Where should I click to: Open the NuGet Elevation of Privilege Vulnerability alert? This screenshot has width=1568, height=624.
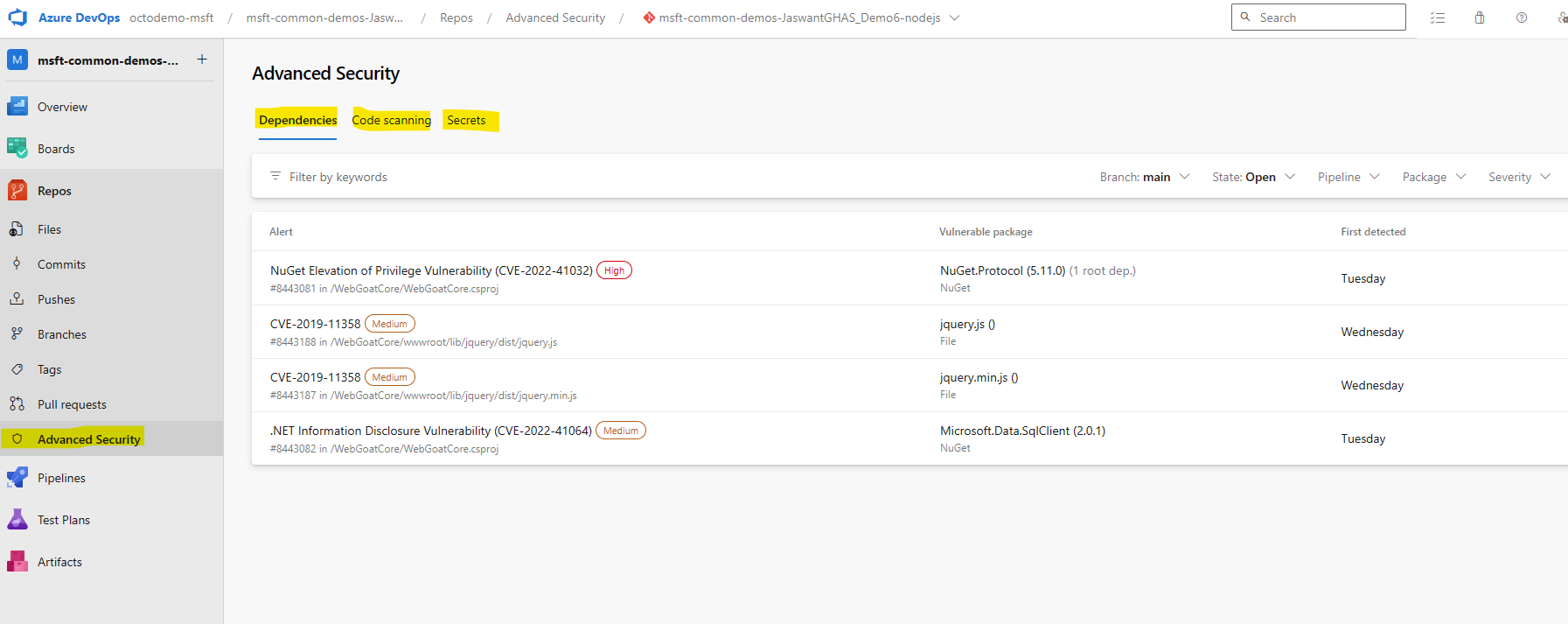click(431, 270)
